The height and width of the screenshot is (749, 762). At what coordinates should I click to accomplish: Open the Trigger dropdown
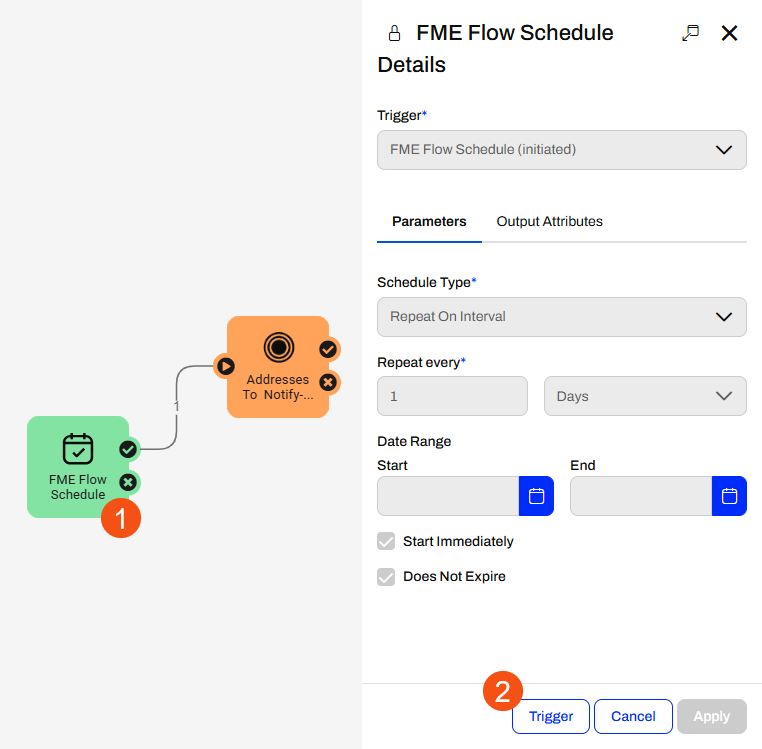(x=561, y=150)
